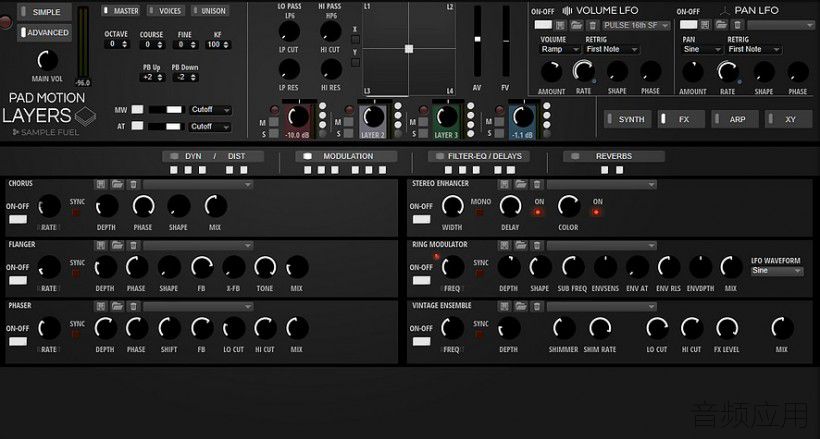Open the ARP page button
Viewport: 820px width, 439px height.
pyautogui.click(x=734, y=119)
